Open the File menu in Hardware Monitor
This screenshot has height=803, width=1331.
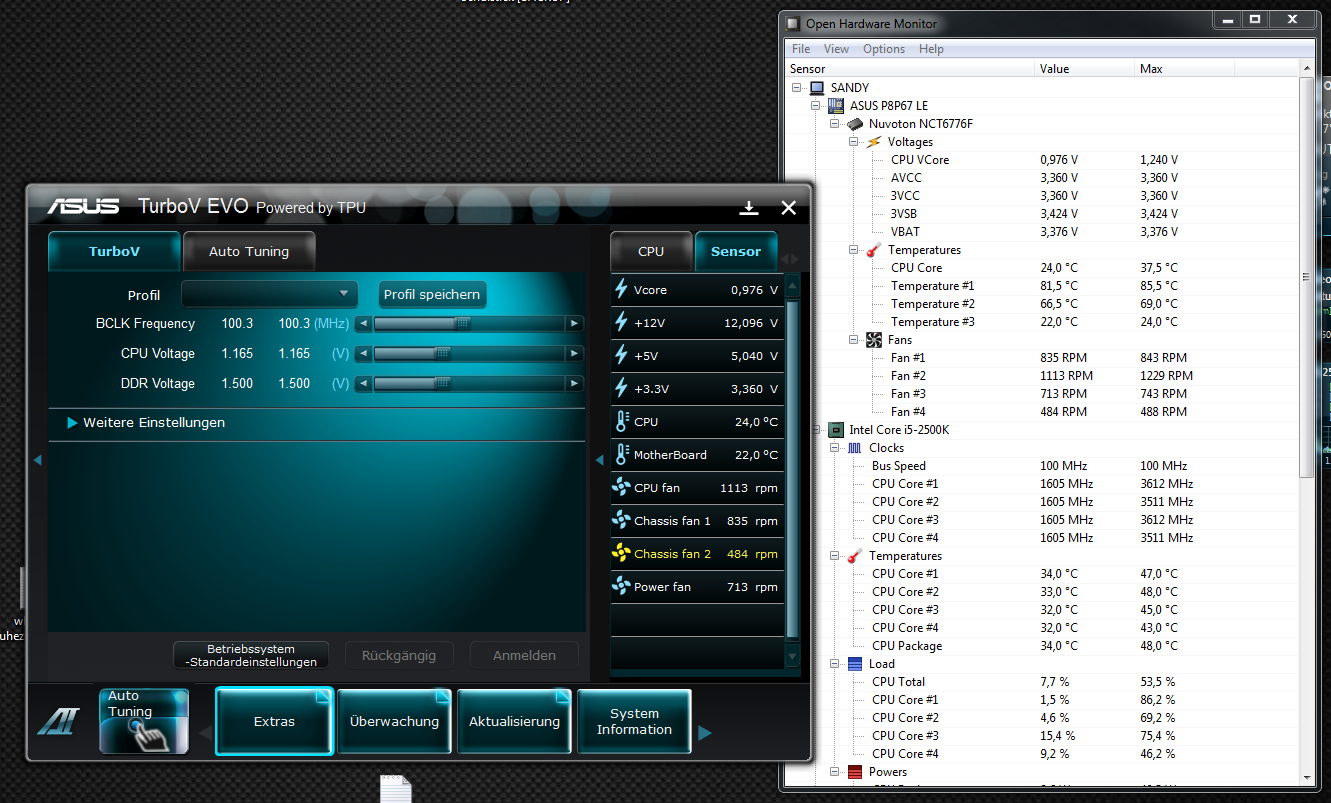click(x=801, y=49)
